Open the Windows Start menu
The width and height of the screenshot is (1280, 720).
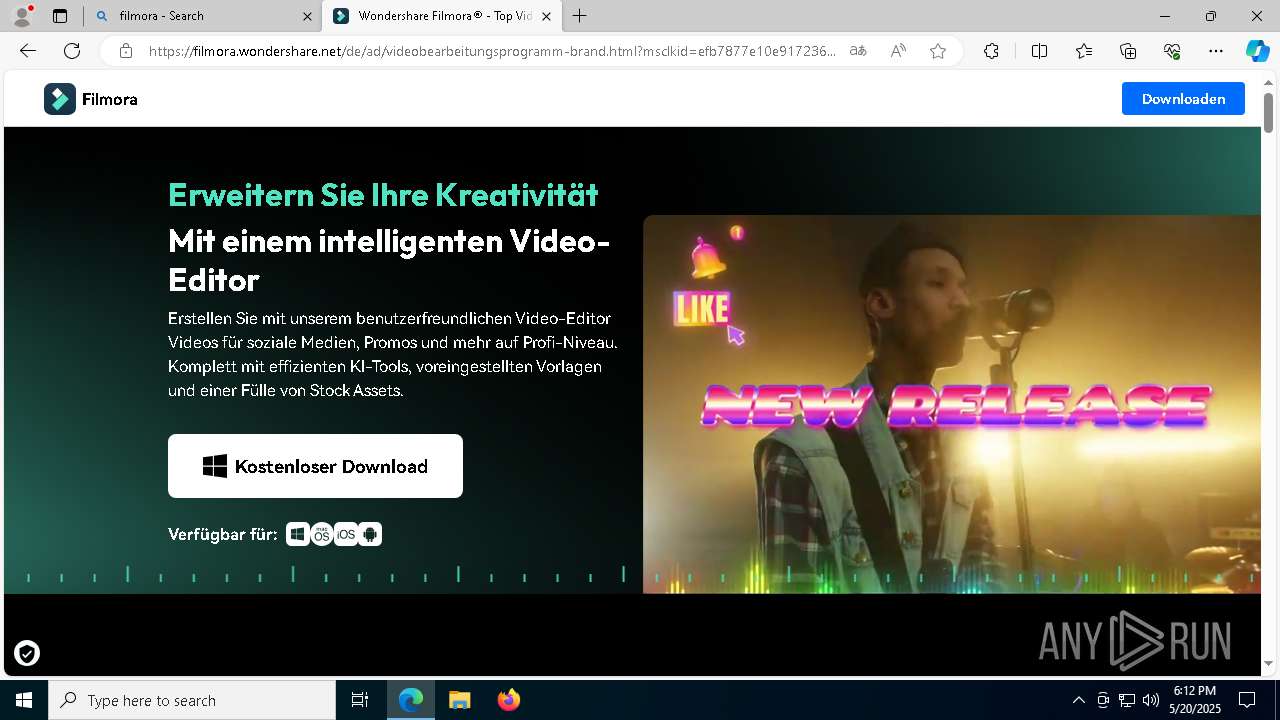[x=24, y=700]
